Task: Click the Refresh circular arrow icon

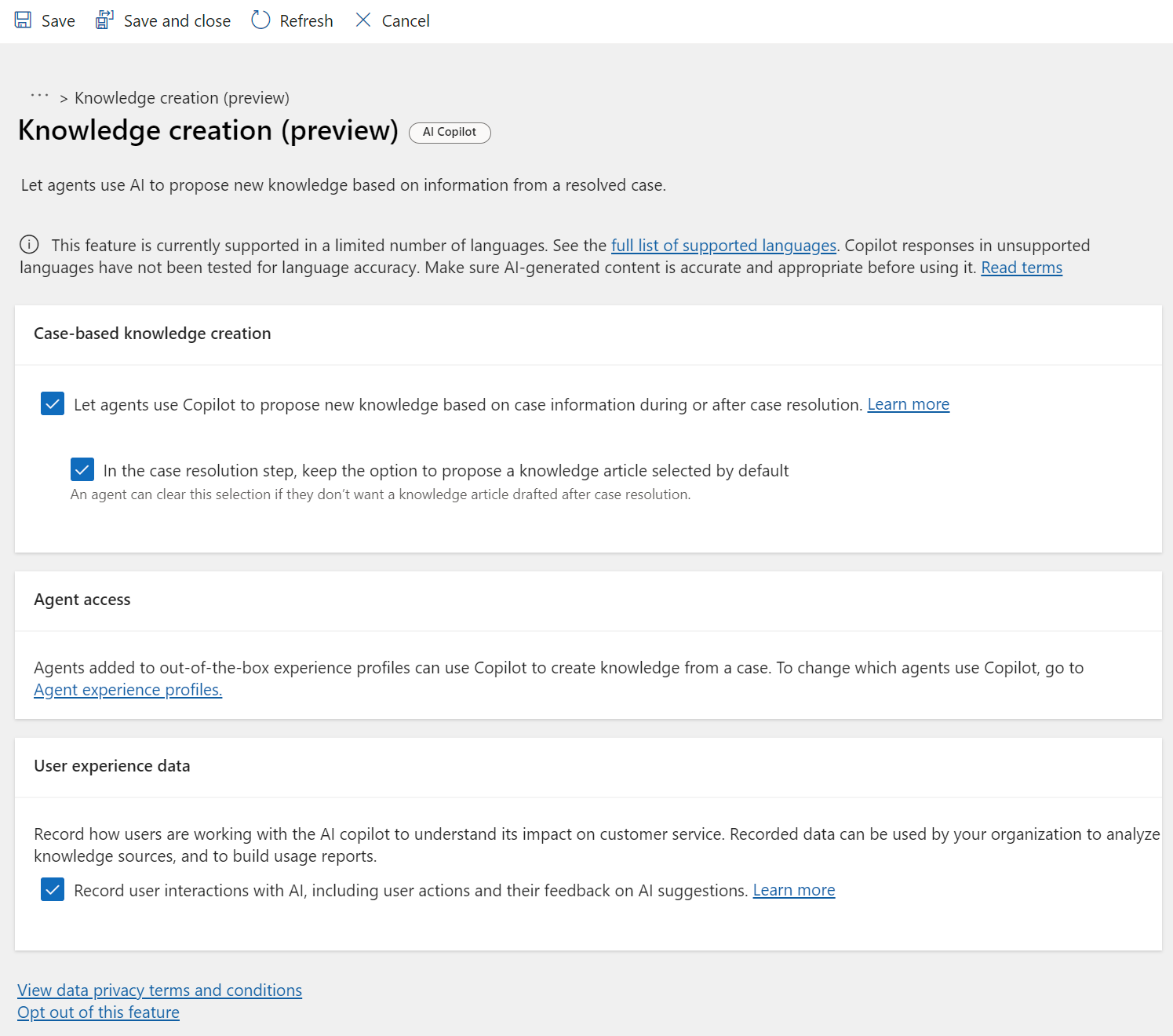Action: coord(260,20)
